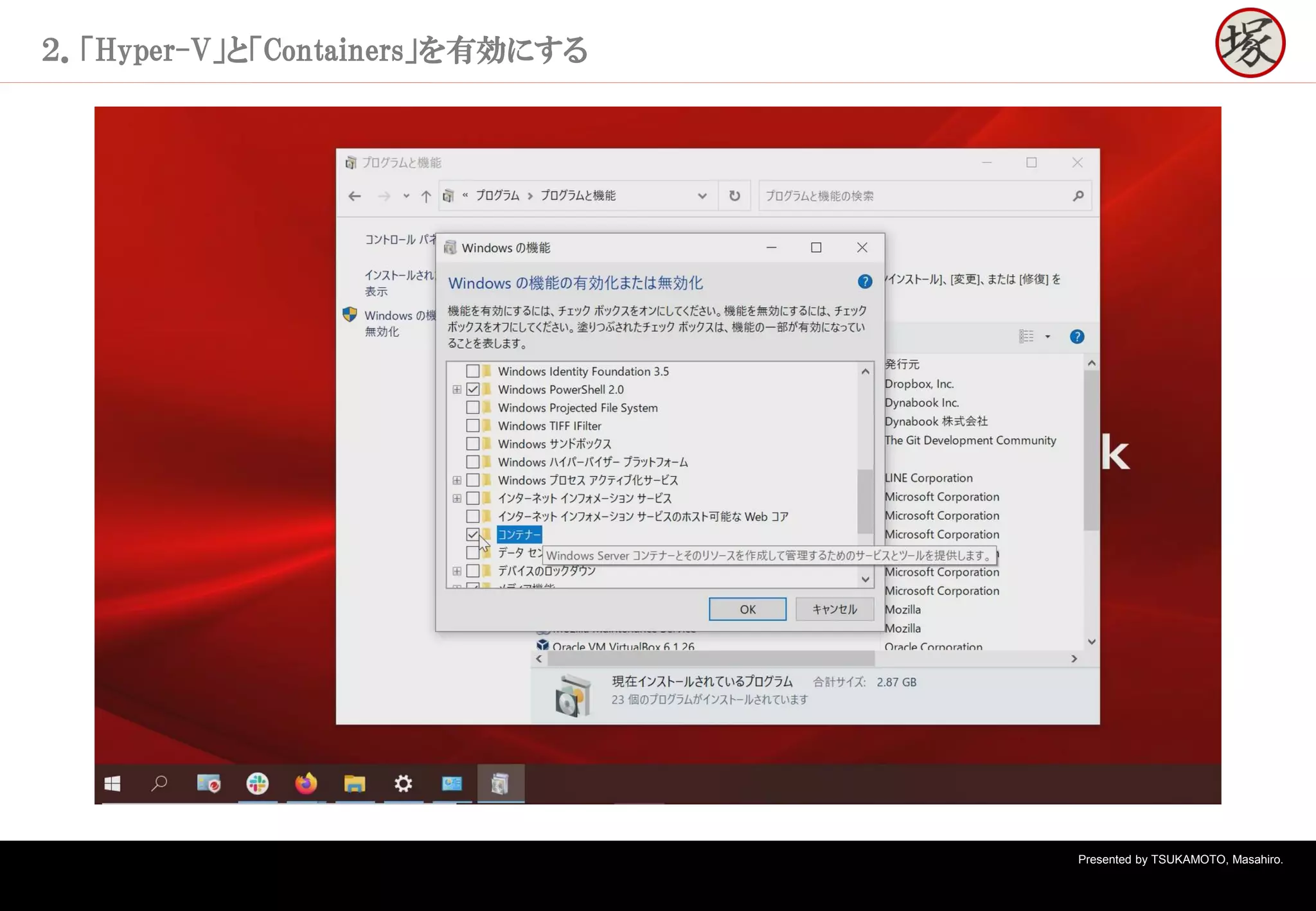Select The Git Development Community entry

point(970,440)
